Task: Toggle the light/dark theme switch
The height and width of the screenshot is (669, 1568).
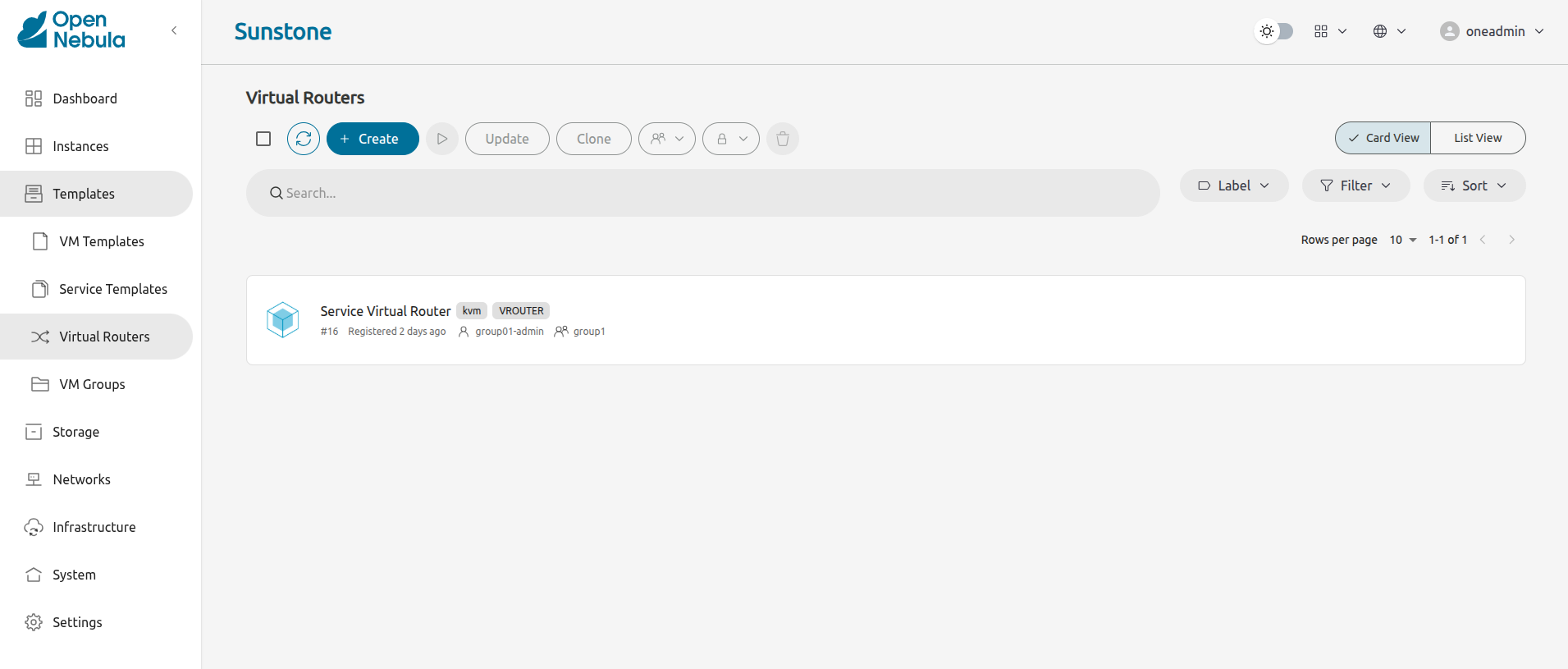Action: pyautogui.click(x=1274, y=31)
